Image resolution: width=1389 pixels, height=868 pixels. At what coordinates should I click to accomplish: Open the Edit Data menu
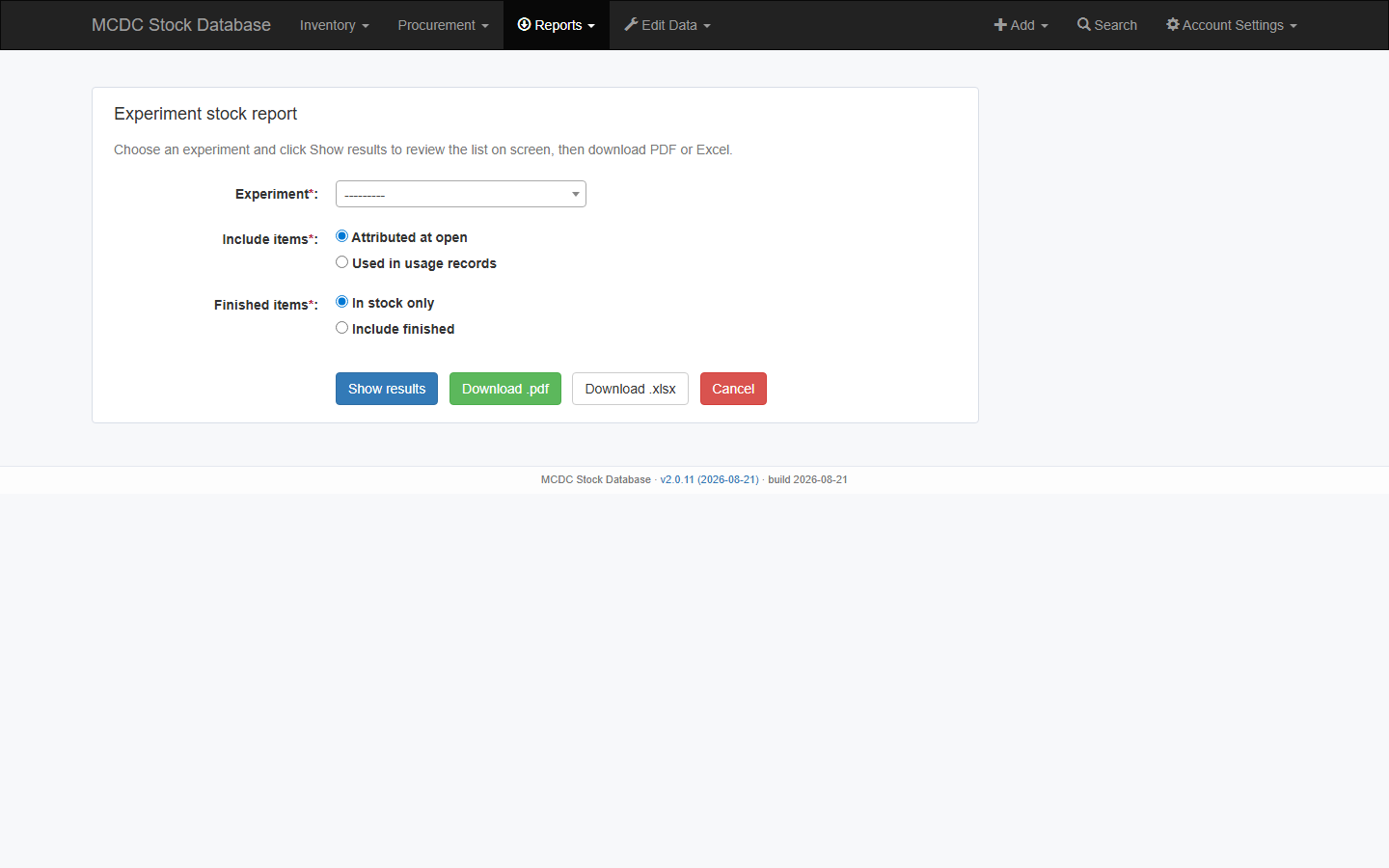coord(667,25)
